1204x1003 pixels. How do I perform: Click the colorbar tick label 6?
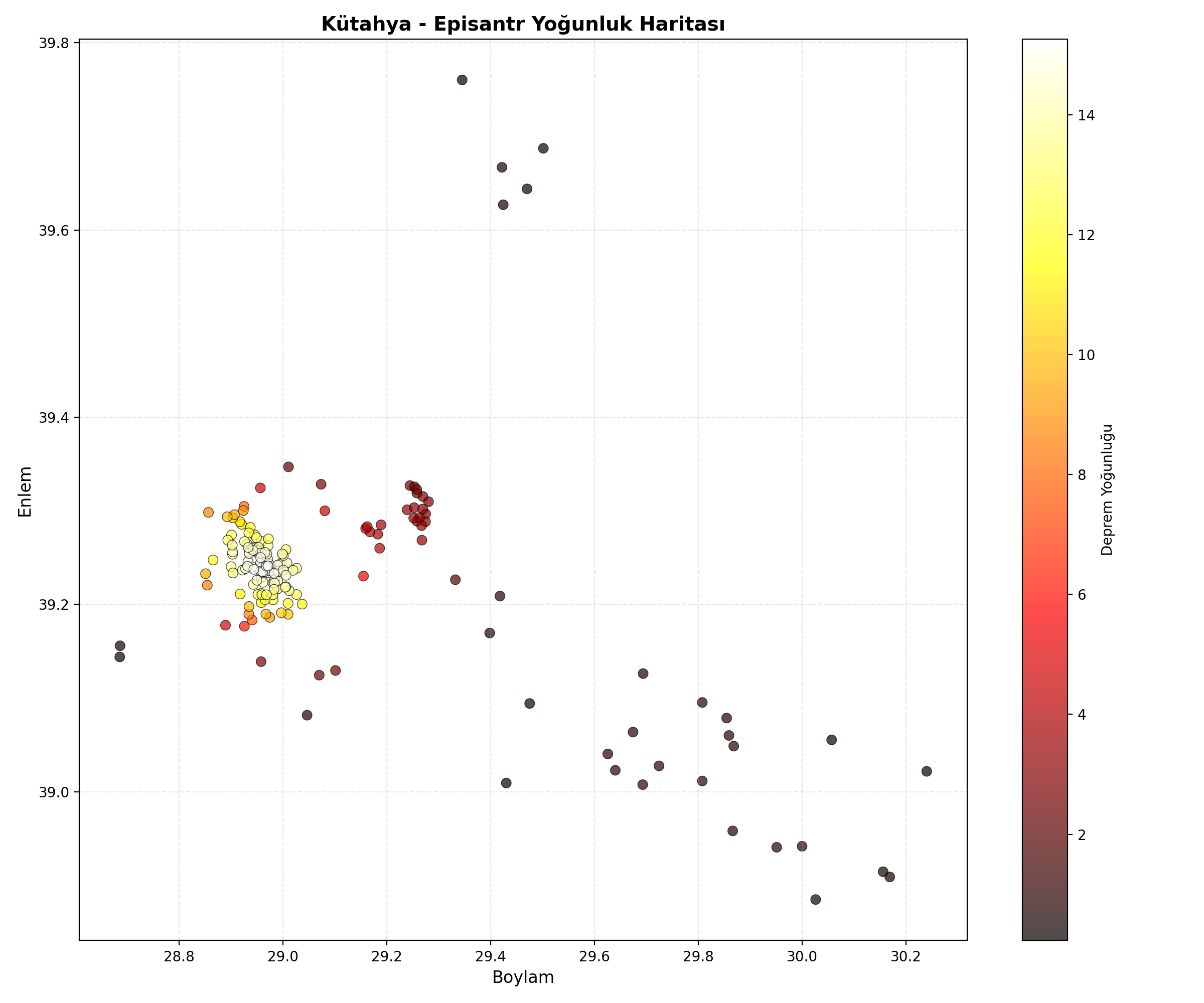point(1082,595)
